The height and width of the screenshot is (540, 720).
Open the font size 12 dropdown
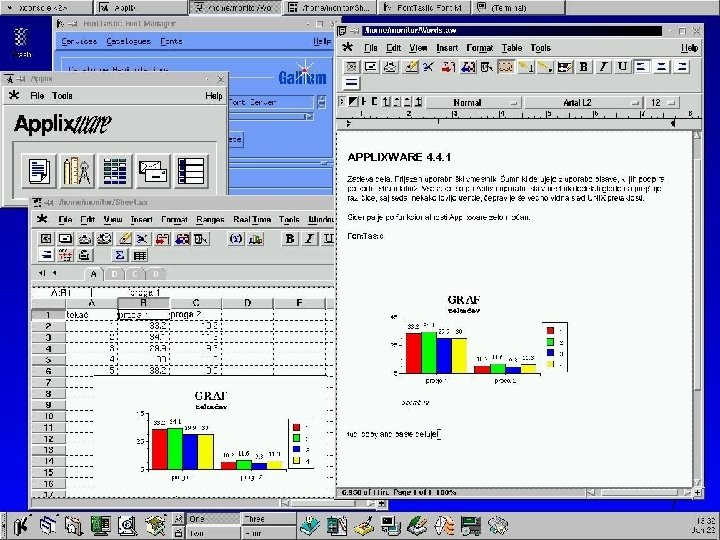(x=662, y=102)
